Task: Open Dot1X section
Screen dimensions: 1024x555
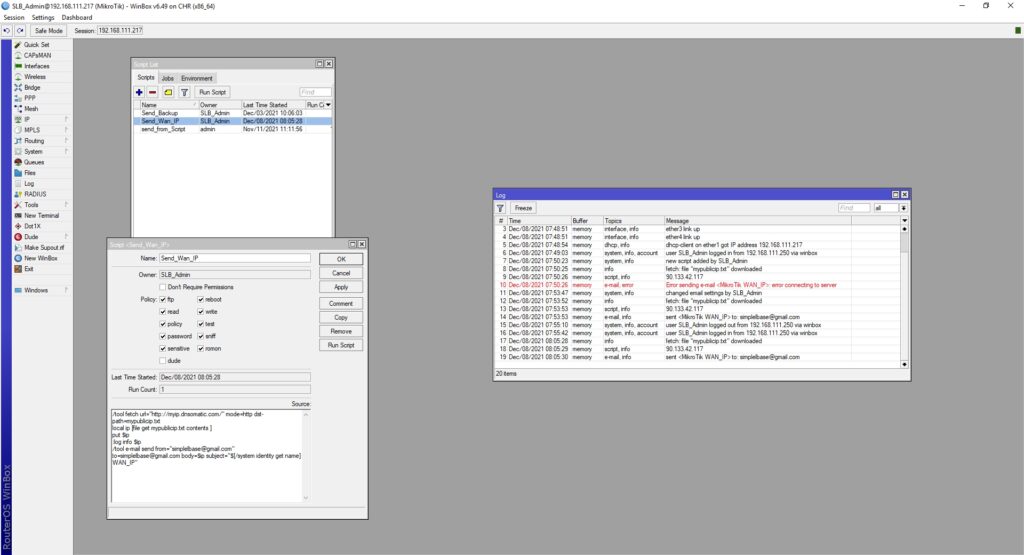Action: (x=32, y=226)
